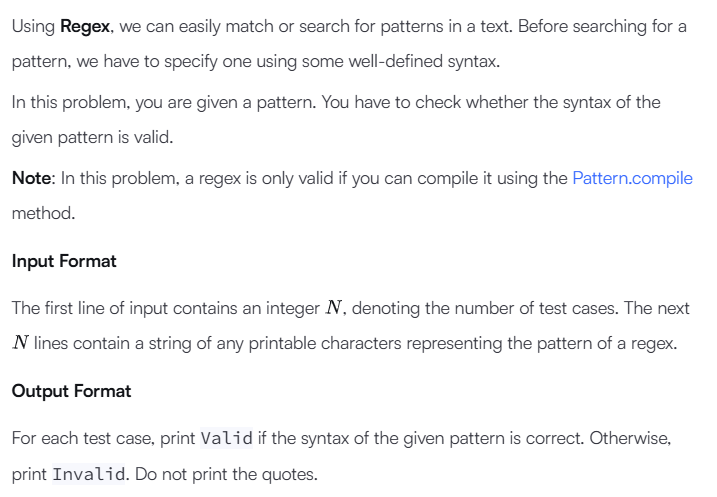Click the Valid inline code text
Image resolution: width=717 pixels, height=497 pixels.
[x=226, y=438]
